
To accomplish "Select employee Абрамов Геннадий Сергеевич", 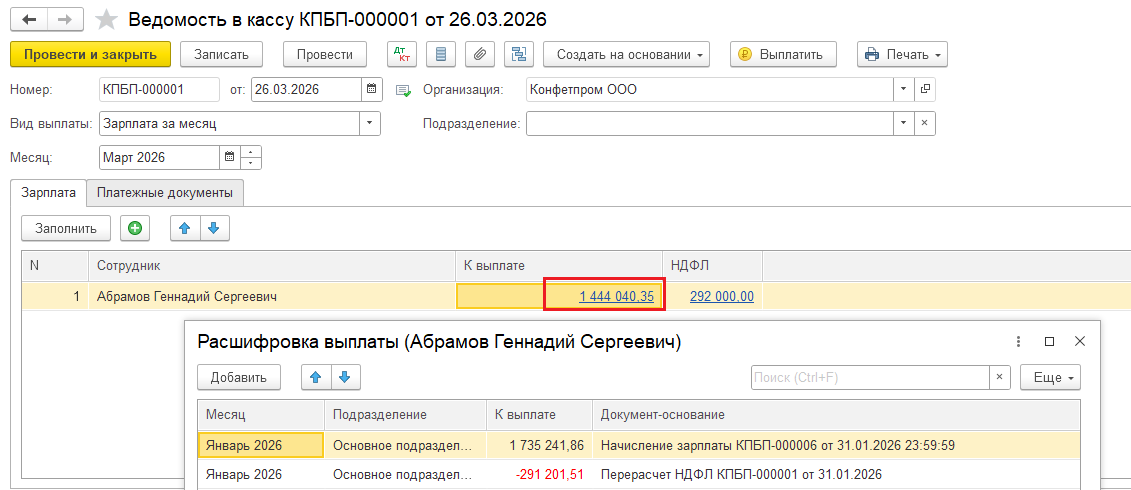I will [186, 296].
